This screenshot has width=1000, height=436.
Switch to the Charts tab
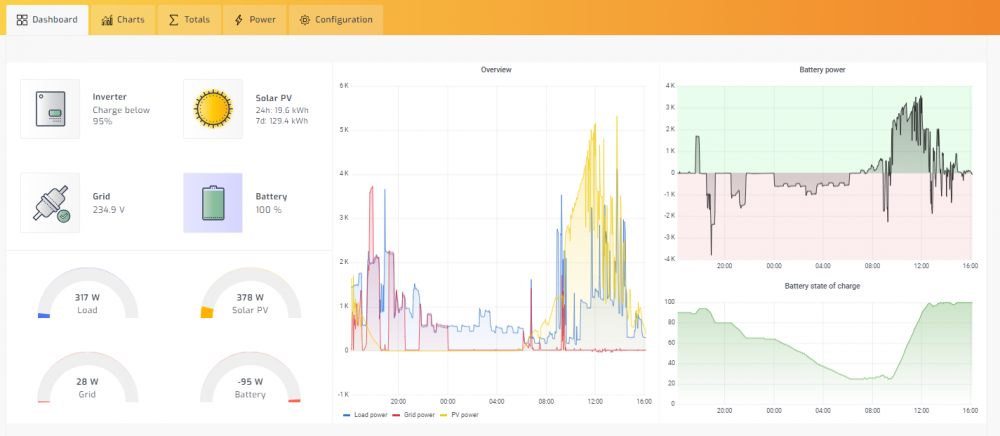[x=123, y=20]
